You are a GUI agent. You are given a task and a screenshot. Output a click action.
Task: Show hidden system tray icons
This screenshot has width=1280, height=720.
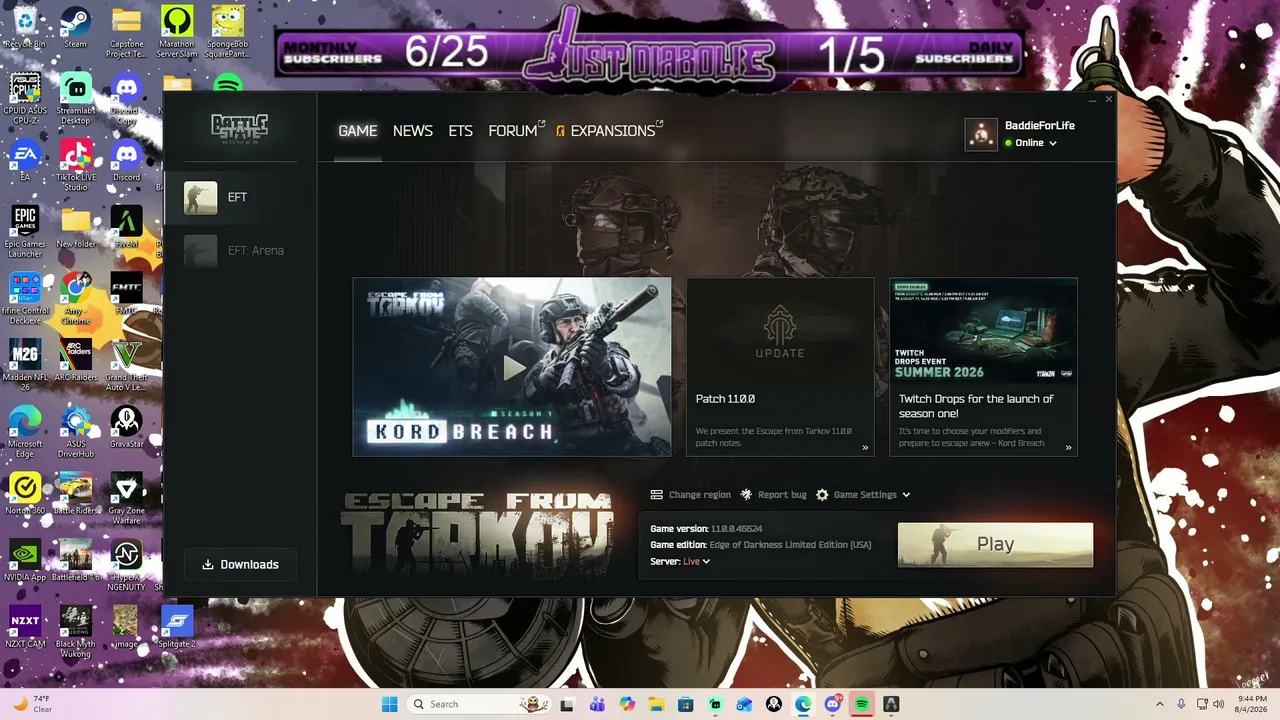1160,704
